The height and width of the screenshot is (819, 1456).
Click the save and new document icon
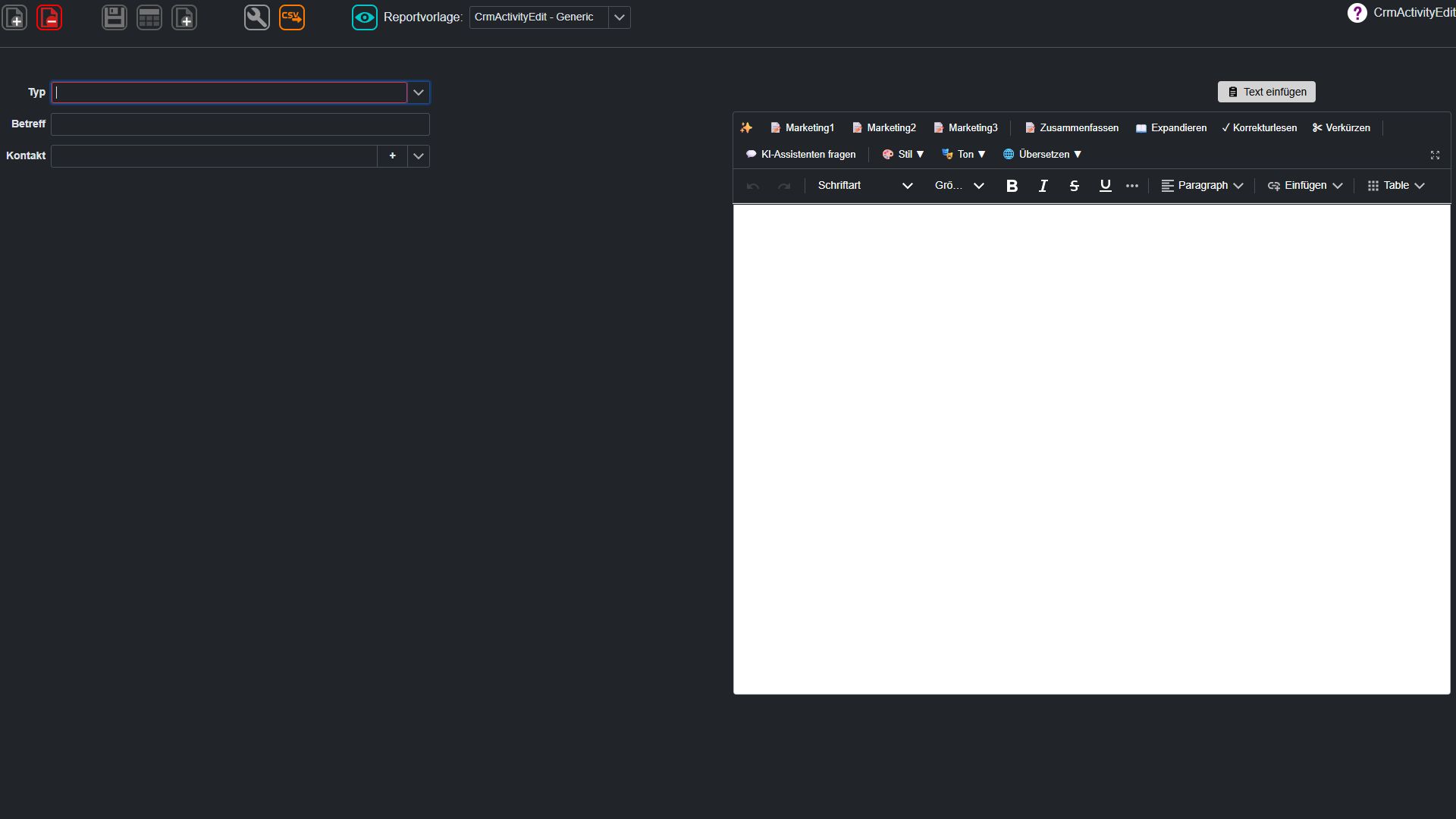point(184,17)
